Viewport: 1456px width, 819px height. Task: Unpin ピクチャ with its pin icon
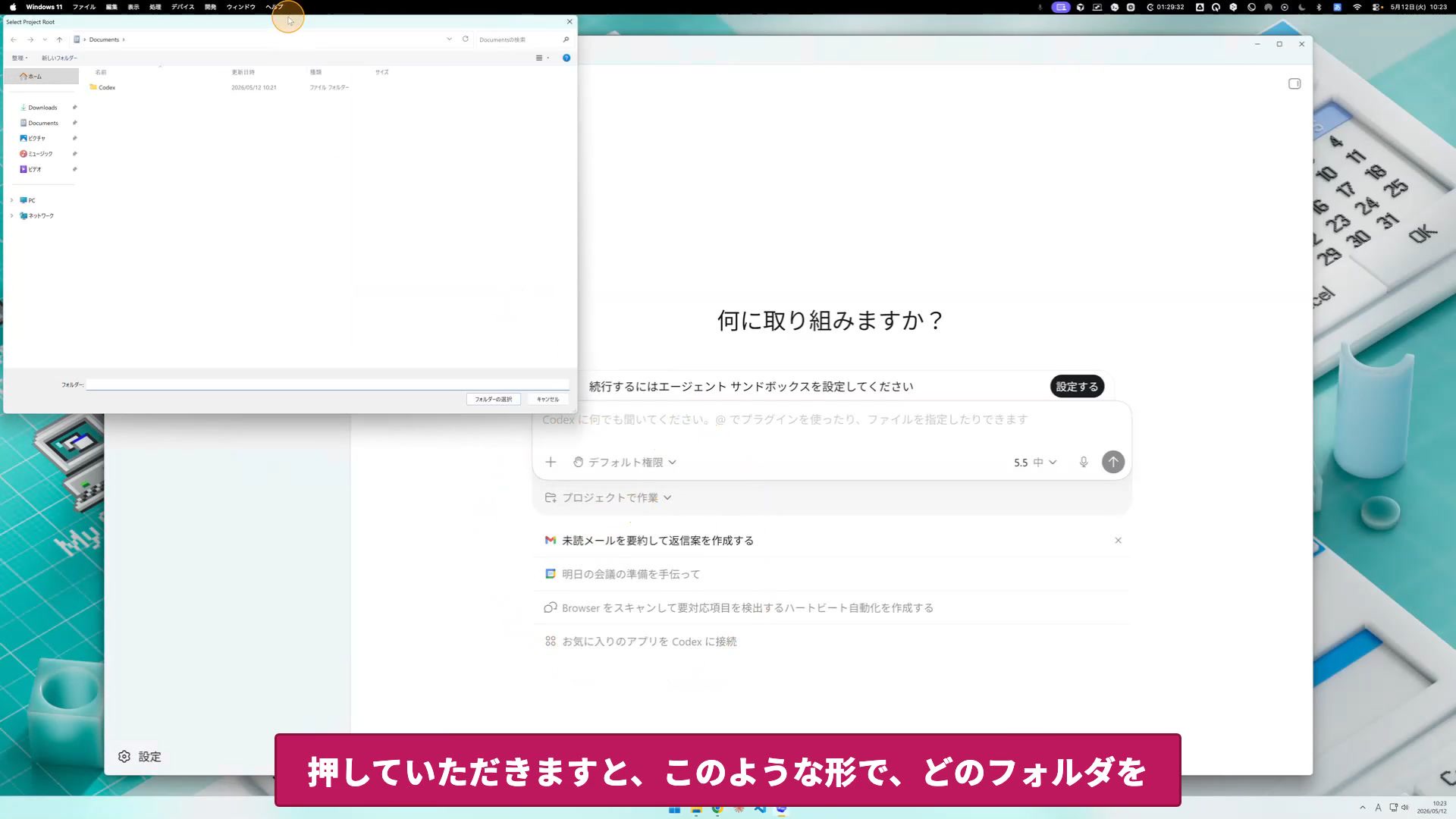pyautogui.click(x=74, y=138)
